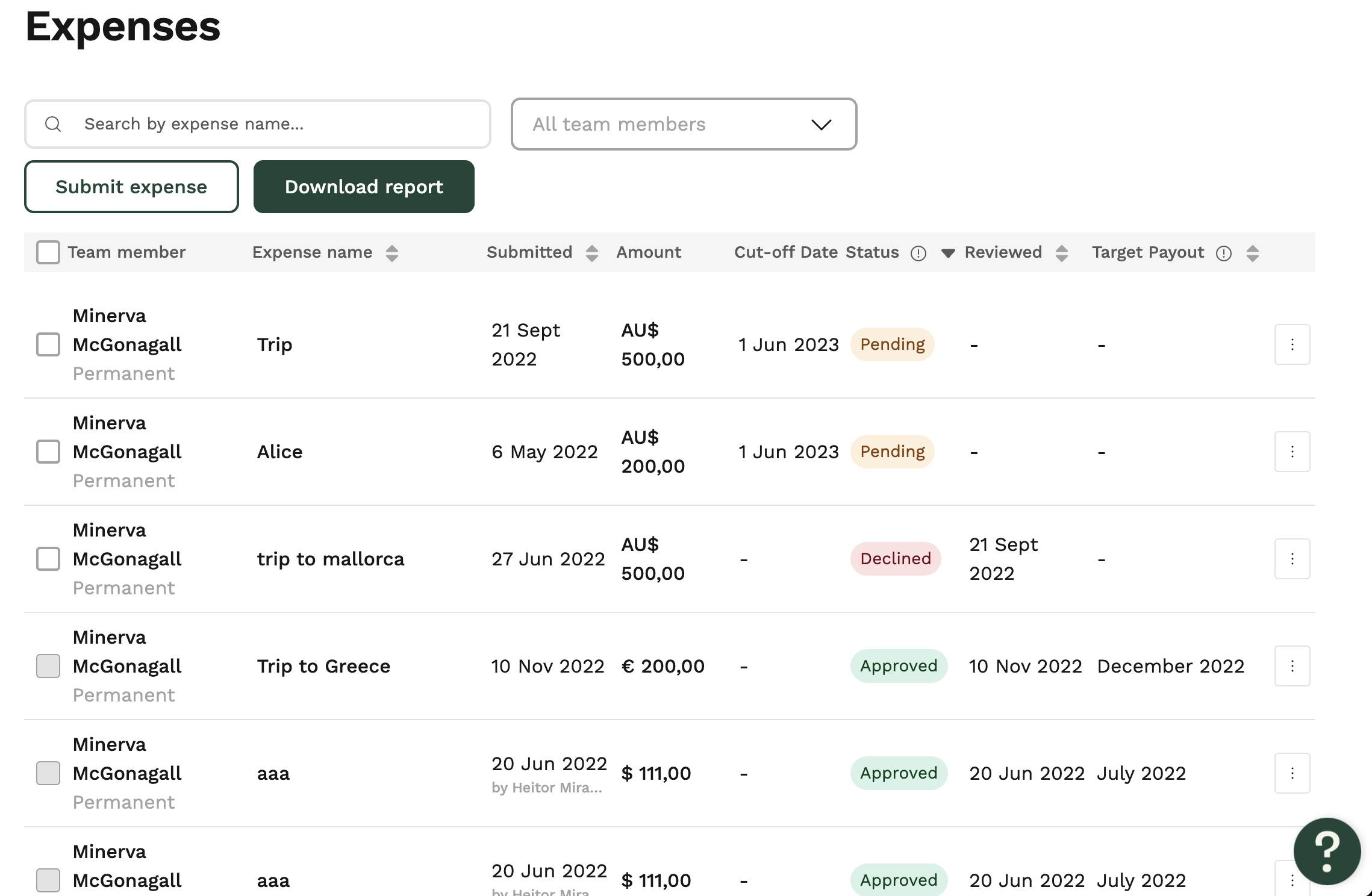
Task: Click the '€ 200,00' amount cell
Action: point(663,667)
